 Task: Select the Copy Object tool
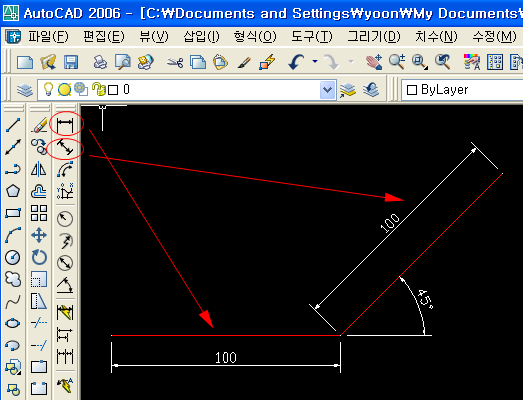39,147
